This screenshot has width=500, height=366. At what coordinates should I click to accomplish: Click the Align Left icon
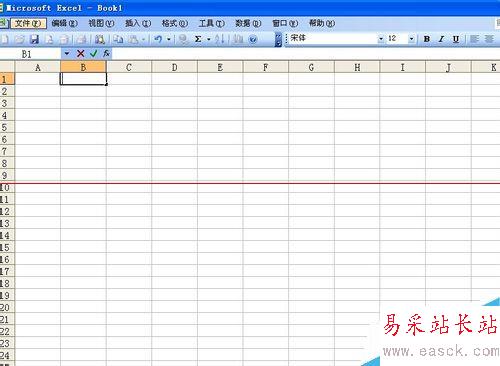[474, 39]
